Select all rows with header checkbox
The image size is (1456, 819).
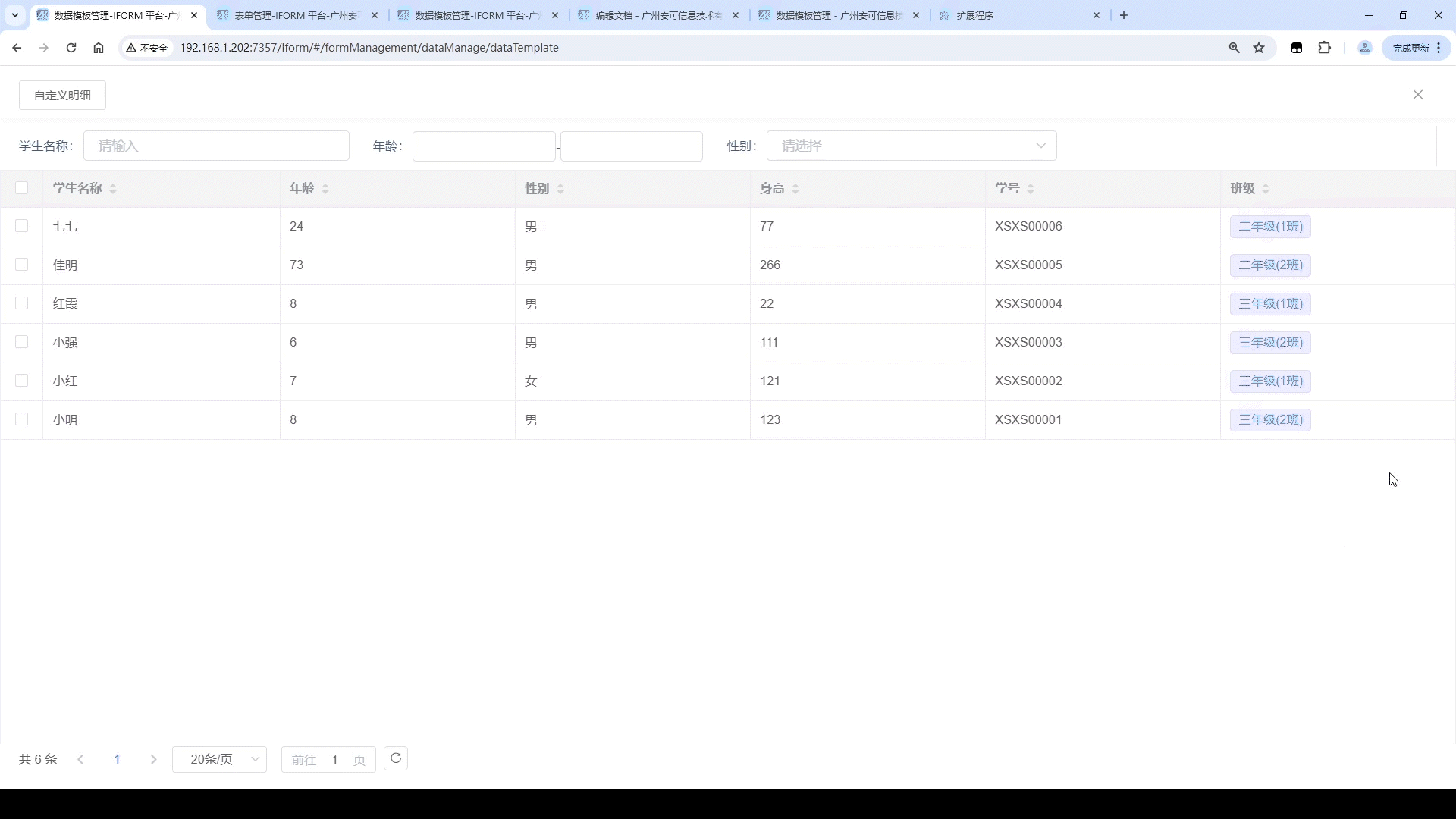[21, 188]
